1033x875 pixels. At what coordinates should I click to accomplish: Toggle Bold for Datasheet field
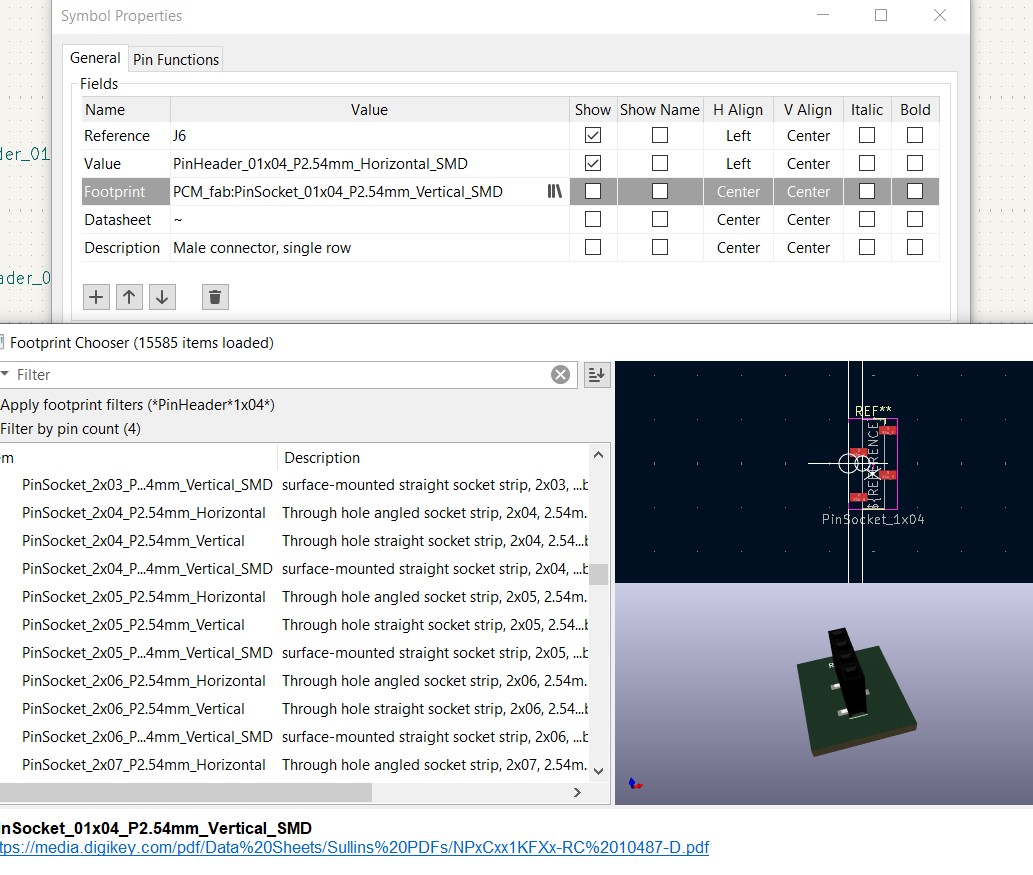[914, 219]
